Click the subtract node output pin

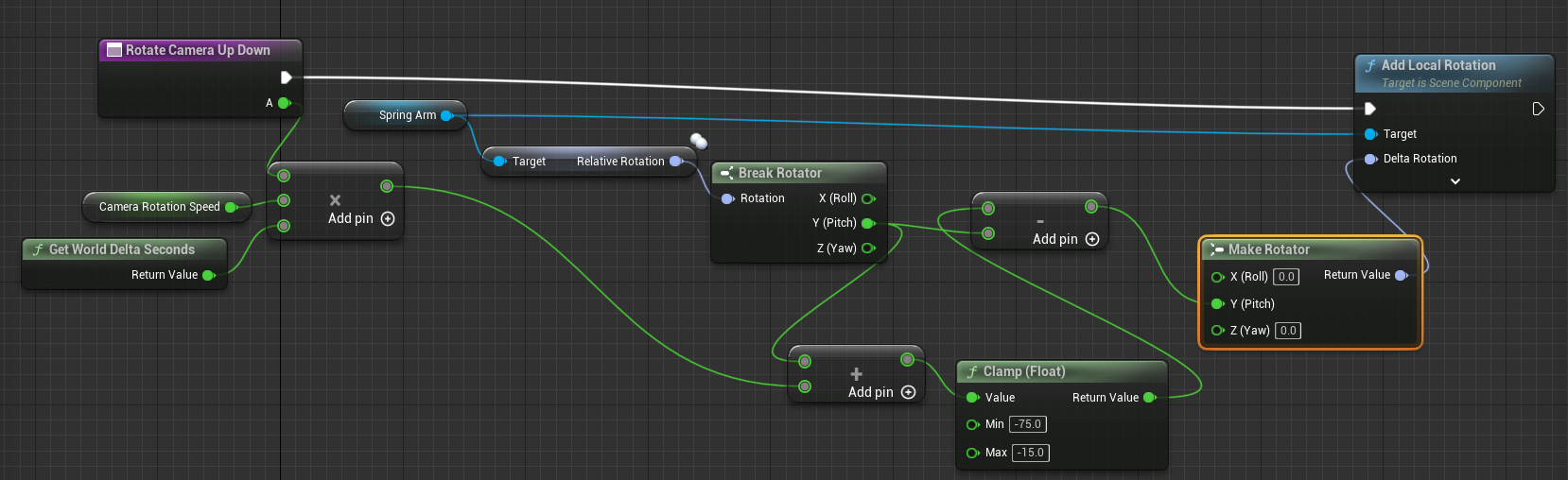(1091, 206)
